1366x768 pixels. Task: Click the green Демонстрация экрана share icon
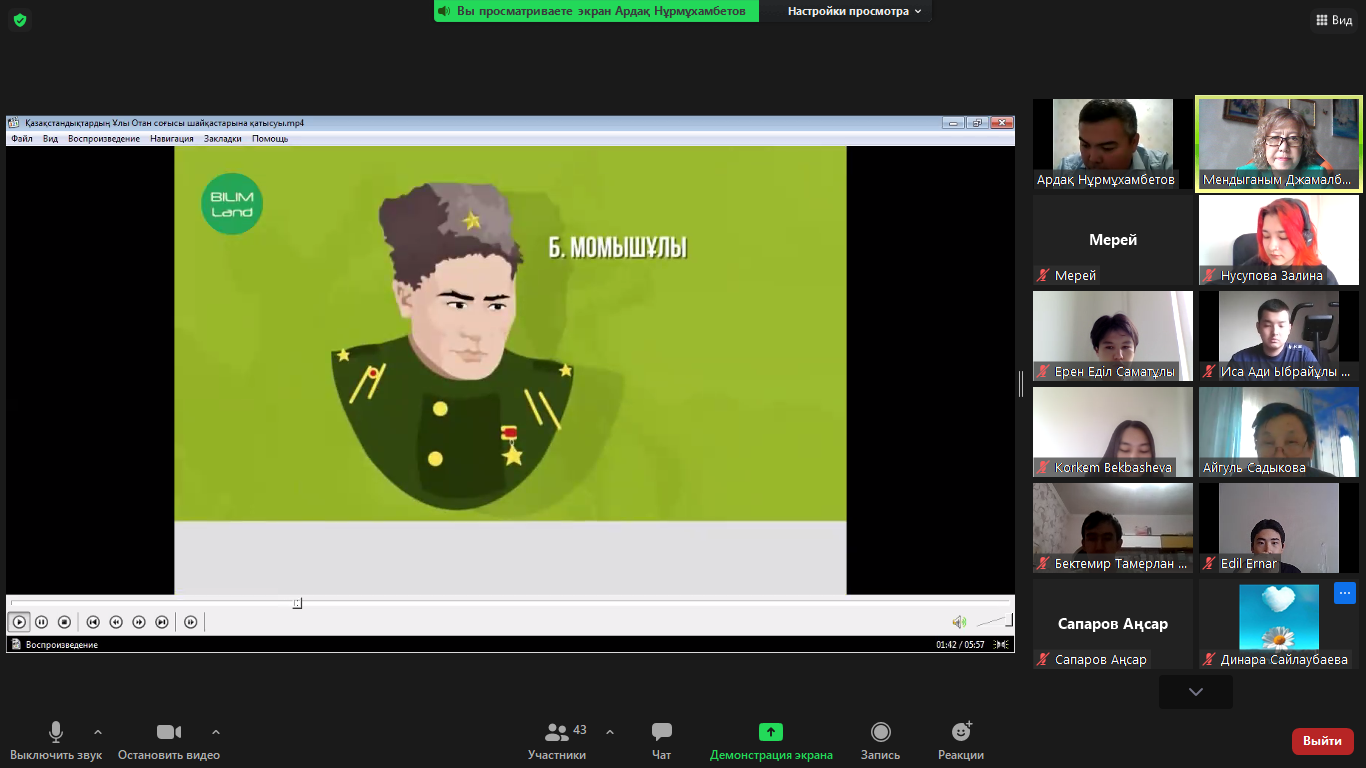click(x=771, y=732)
